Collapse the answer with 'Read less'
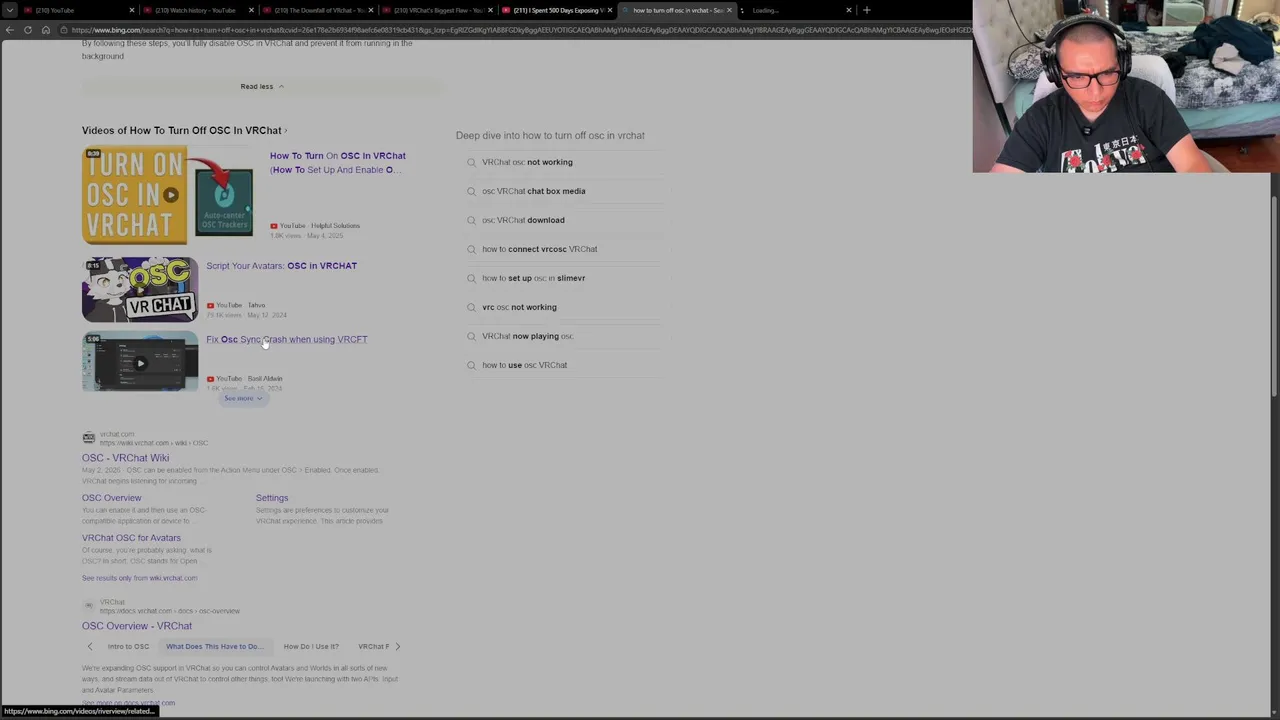Image resolution: width=1280 pixels, height=720 pixels. [x=262, y=86]
